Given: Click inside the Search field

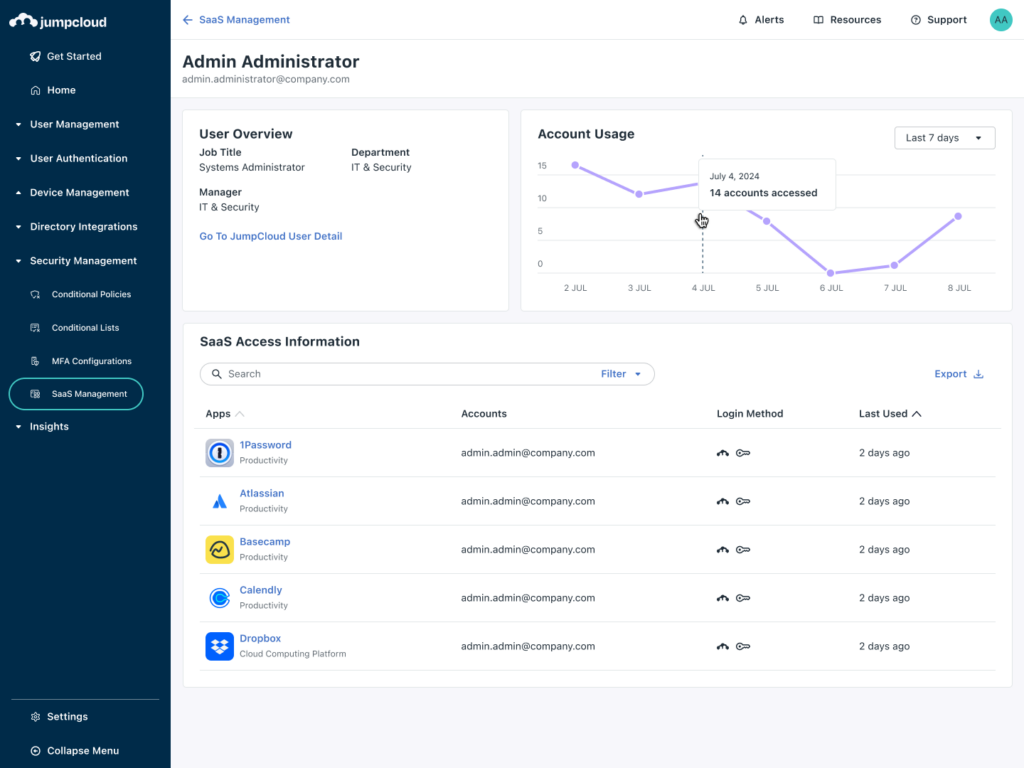Looking at the screenshot, I should click(x=350, y=373).
